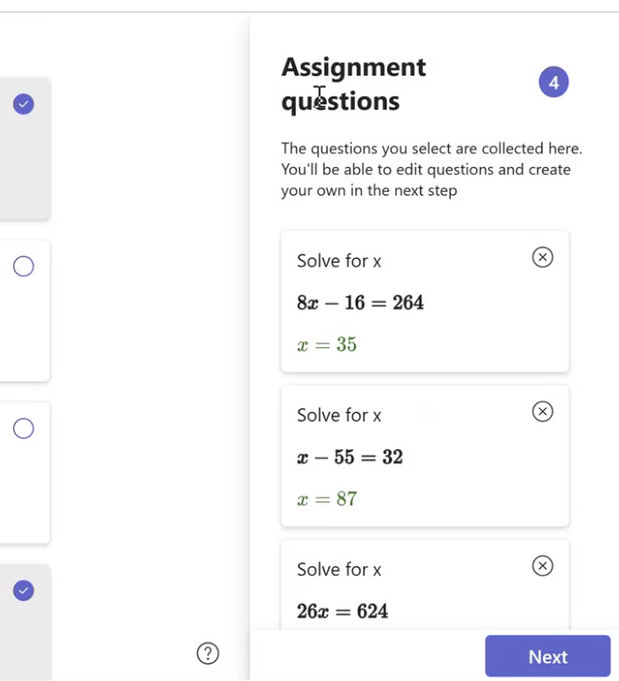Screen dimensions: 619x681
Task: Remove the x − 55 = 32 question
Action: click(x=542, y=411)
